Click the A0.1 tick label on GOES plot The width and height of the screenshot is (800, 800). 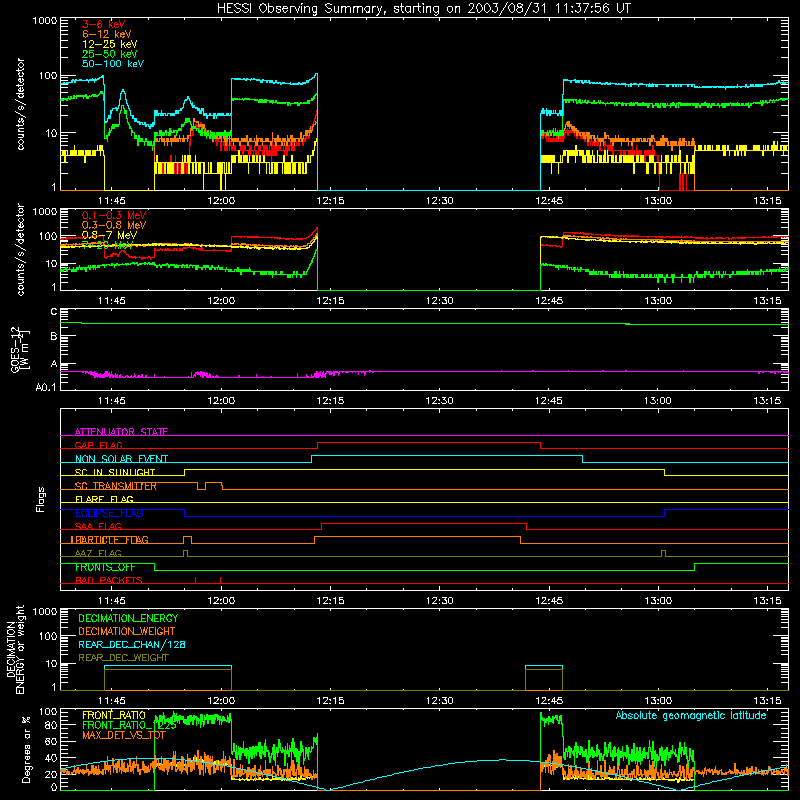(x=46, y=387)
